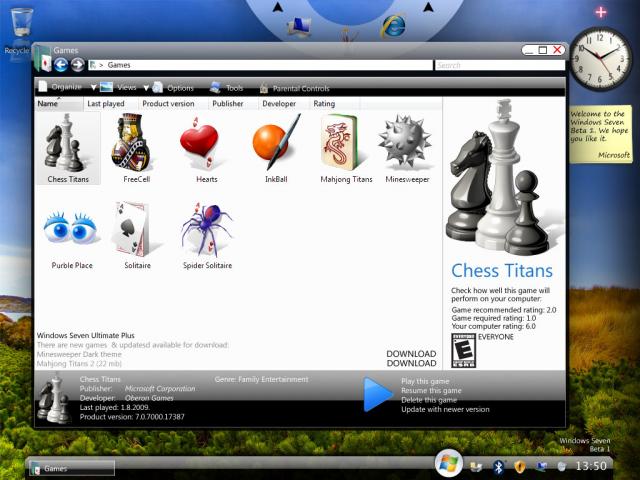Click the Chess Titans blue heading
Image resolution: width=640 pixels, height=480 pixels.
(x=502, y=271)
